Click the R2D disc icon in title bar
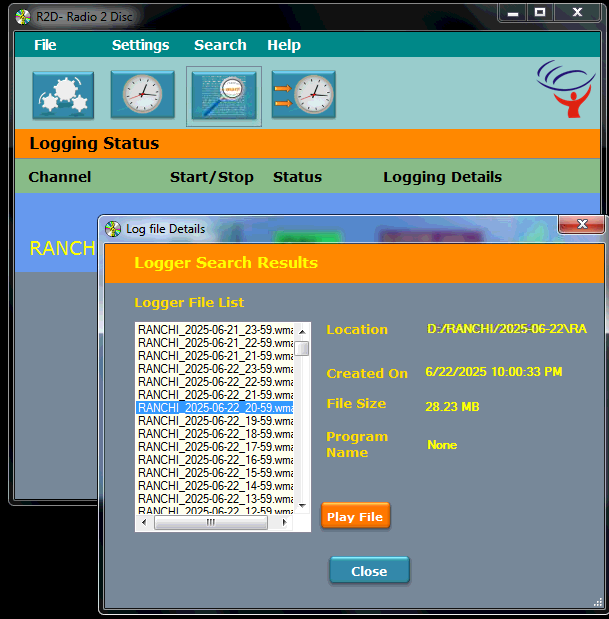Screen dimensions: 609x619 (23, 17)
